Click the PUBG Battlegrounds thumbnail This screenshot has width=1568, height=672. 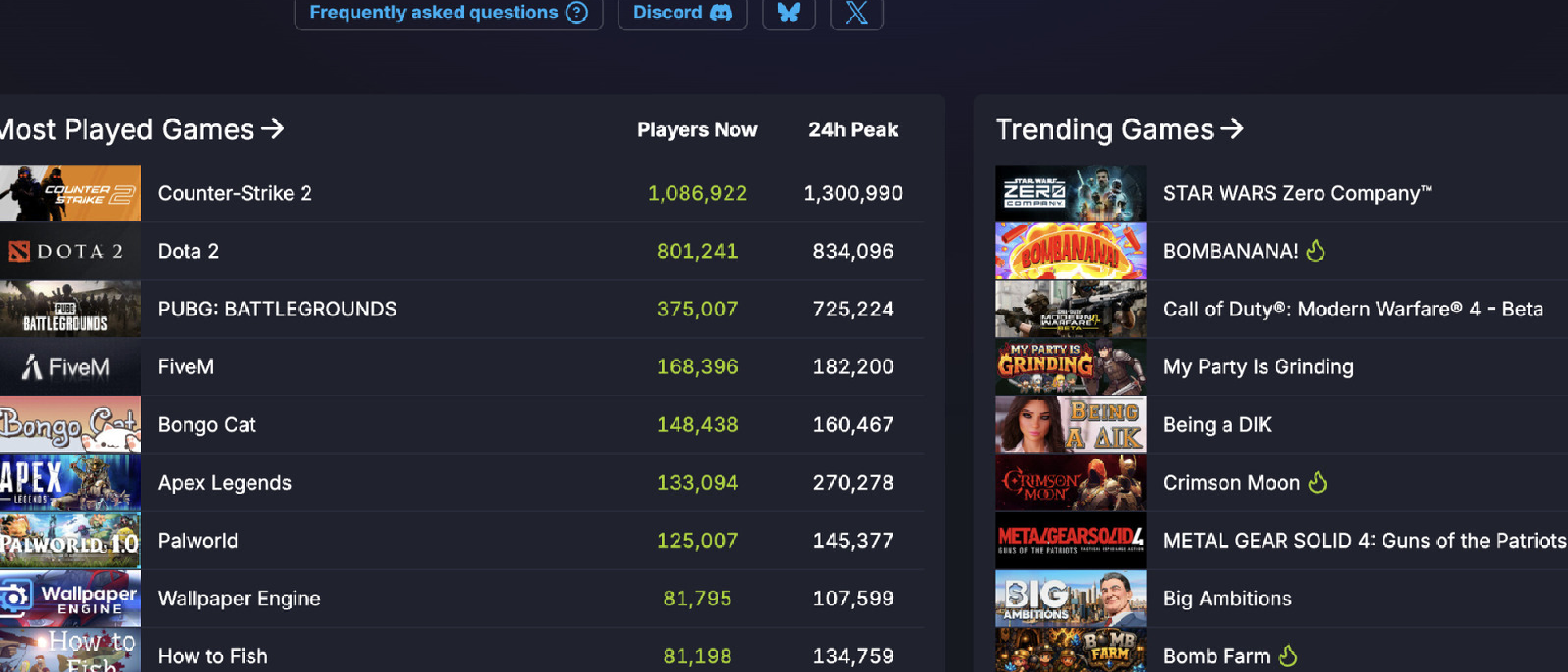pyautogui.click(x=70, y=309)
